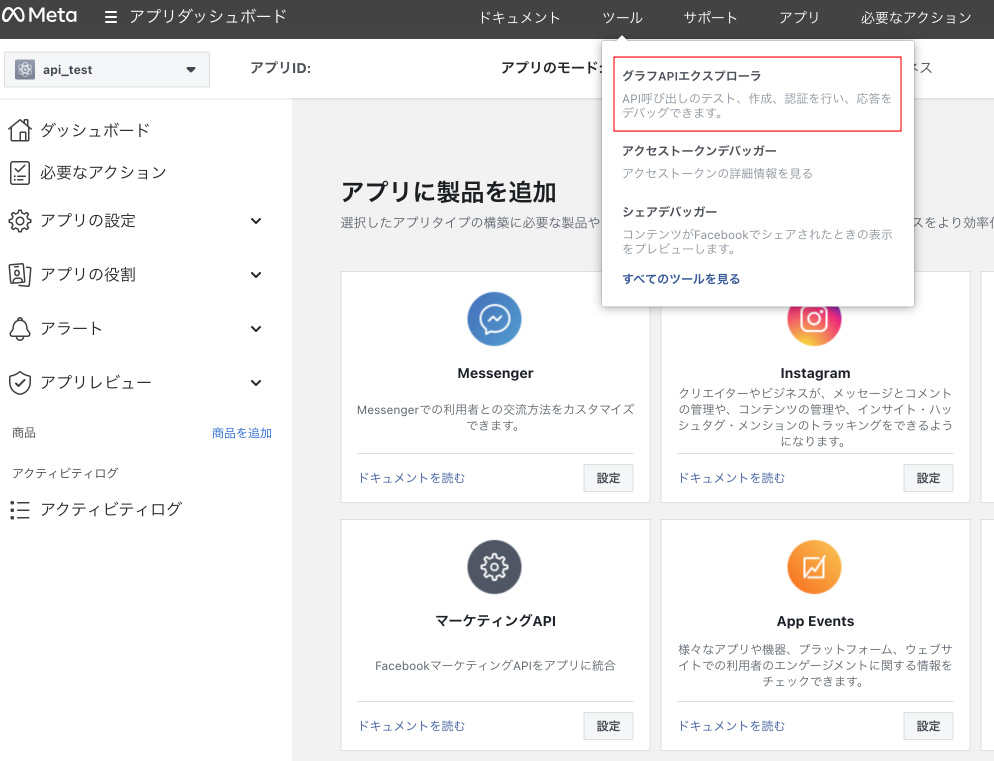
Task: Expand the アプリレビュー section chevron
Action: [x=256, y=383]
